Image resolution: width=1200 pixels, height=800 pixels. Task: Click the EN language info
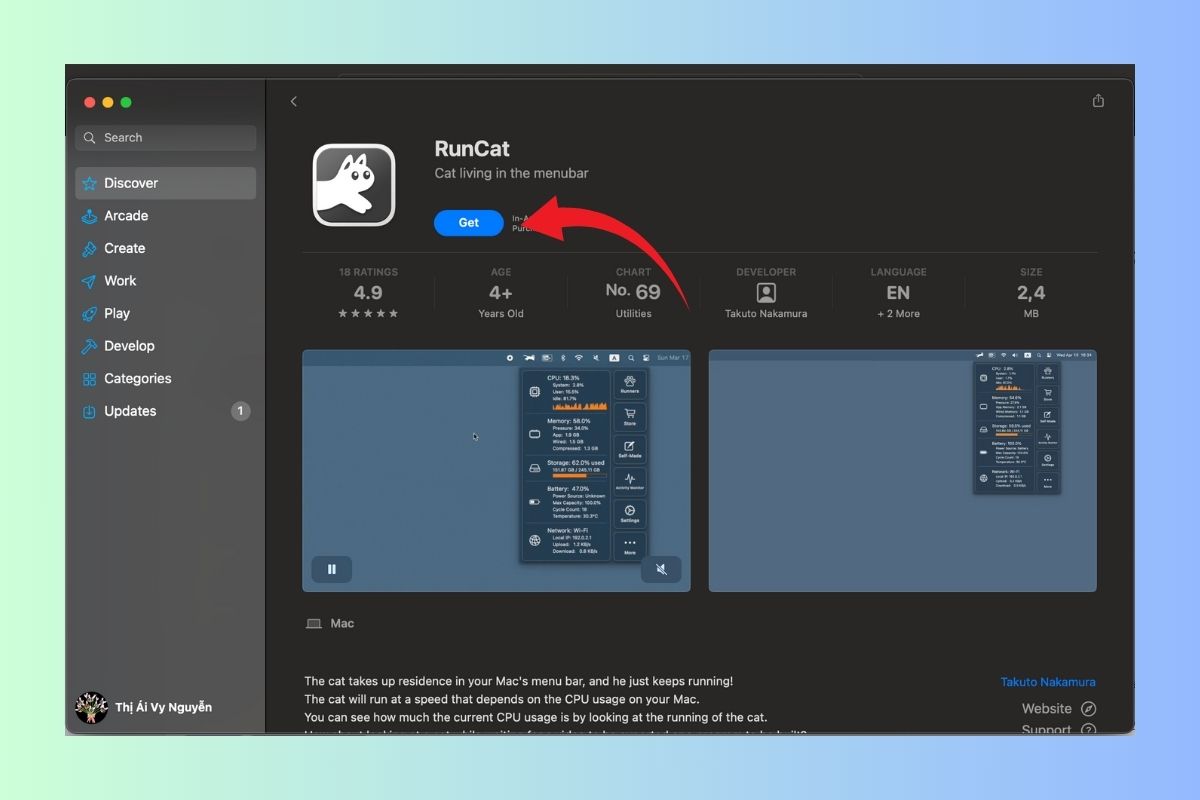[x=898, y=293]
